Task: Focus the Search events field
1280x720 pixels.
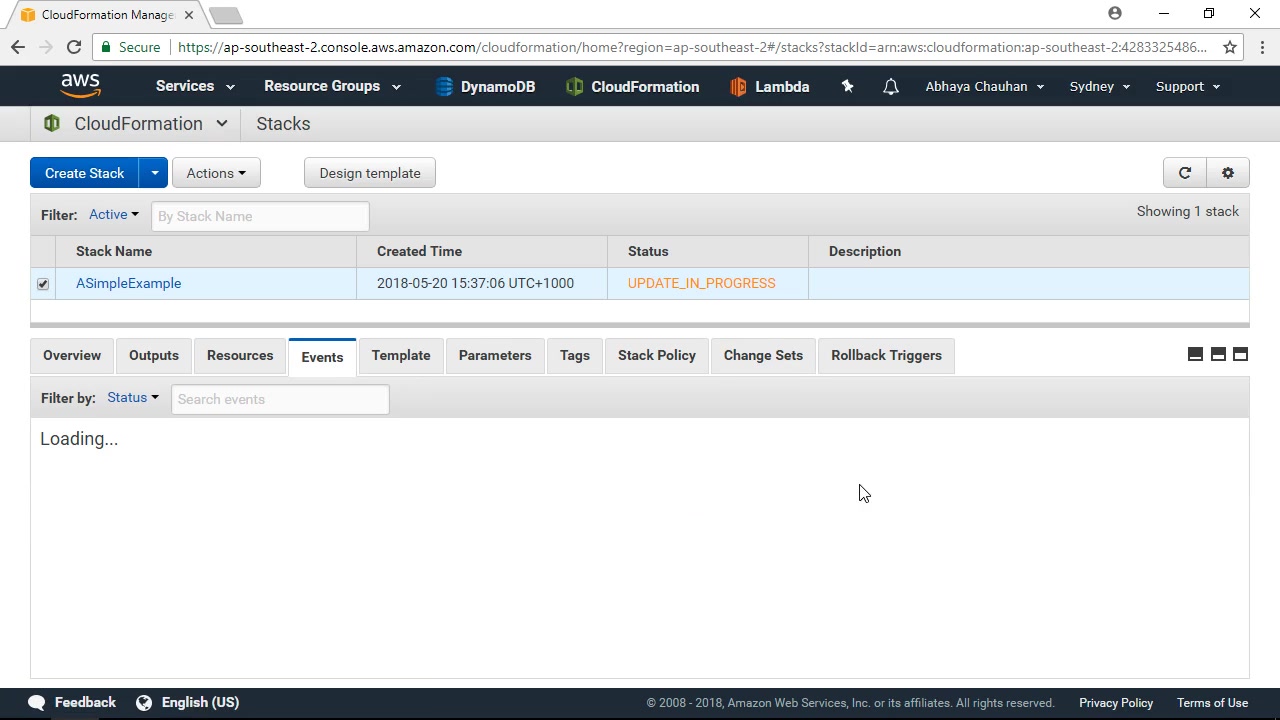Action: [280, 399]
